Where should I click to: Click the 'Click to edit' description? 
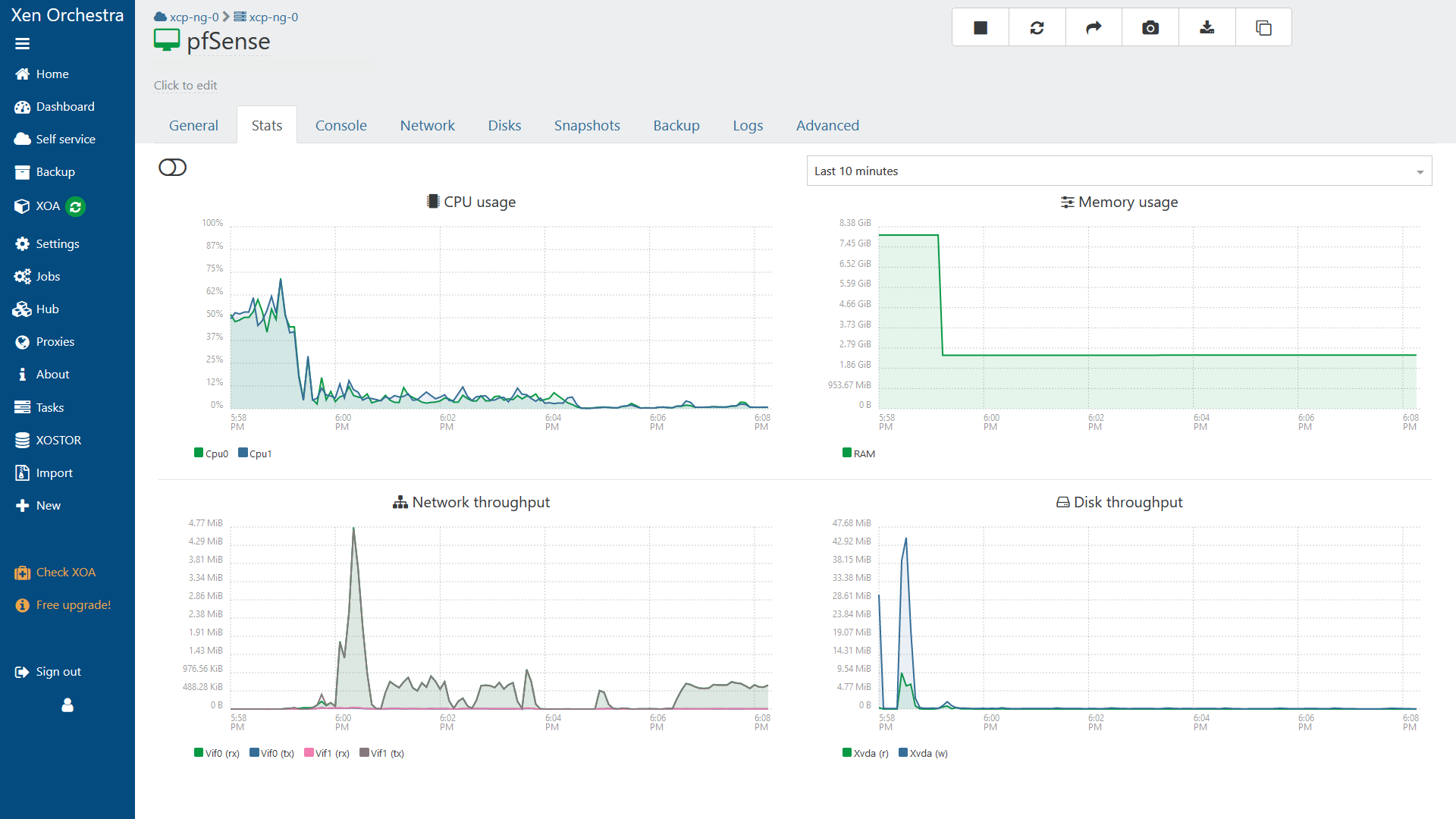[x=185, y=85]
